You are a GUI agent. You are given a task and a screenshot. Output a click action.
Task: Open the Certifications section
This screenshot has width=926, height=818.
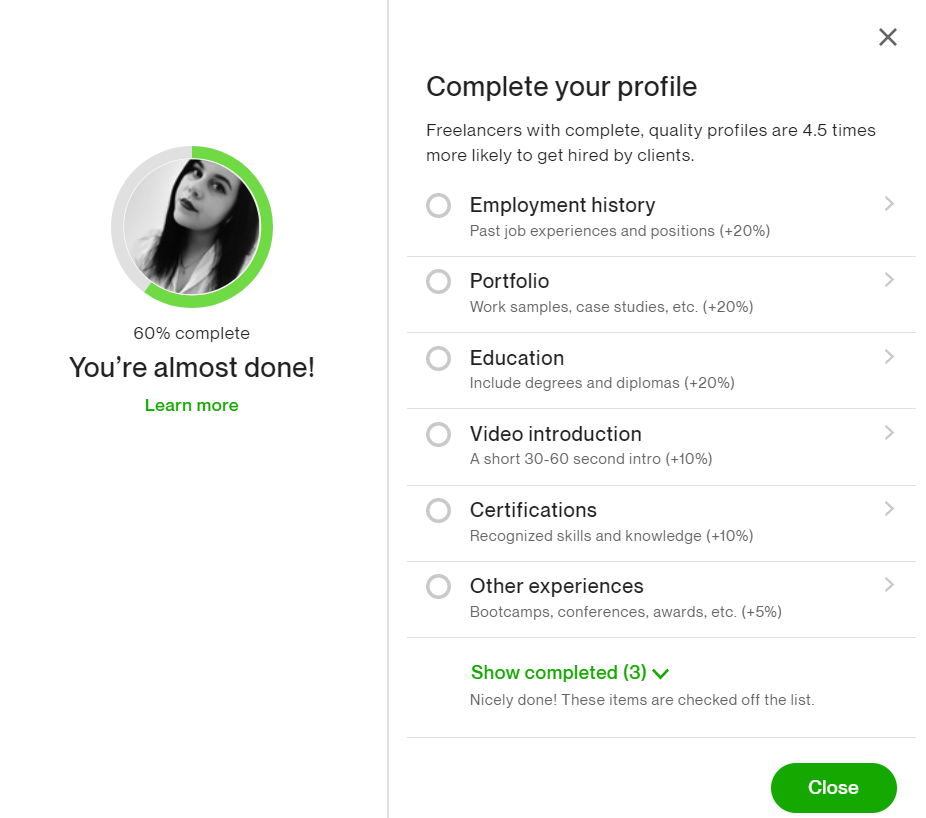pyautogui.click(x=533, y=510)
